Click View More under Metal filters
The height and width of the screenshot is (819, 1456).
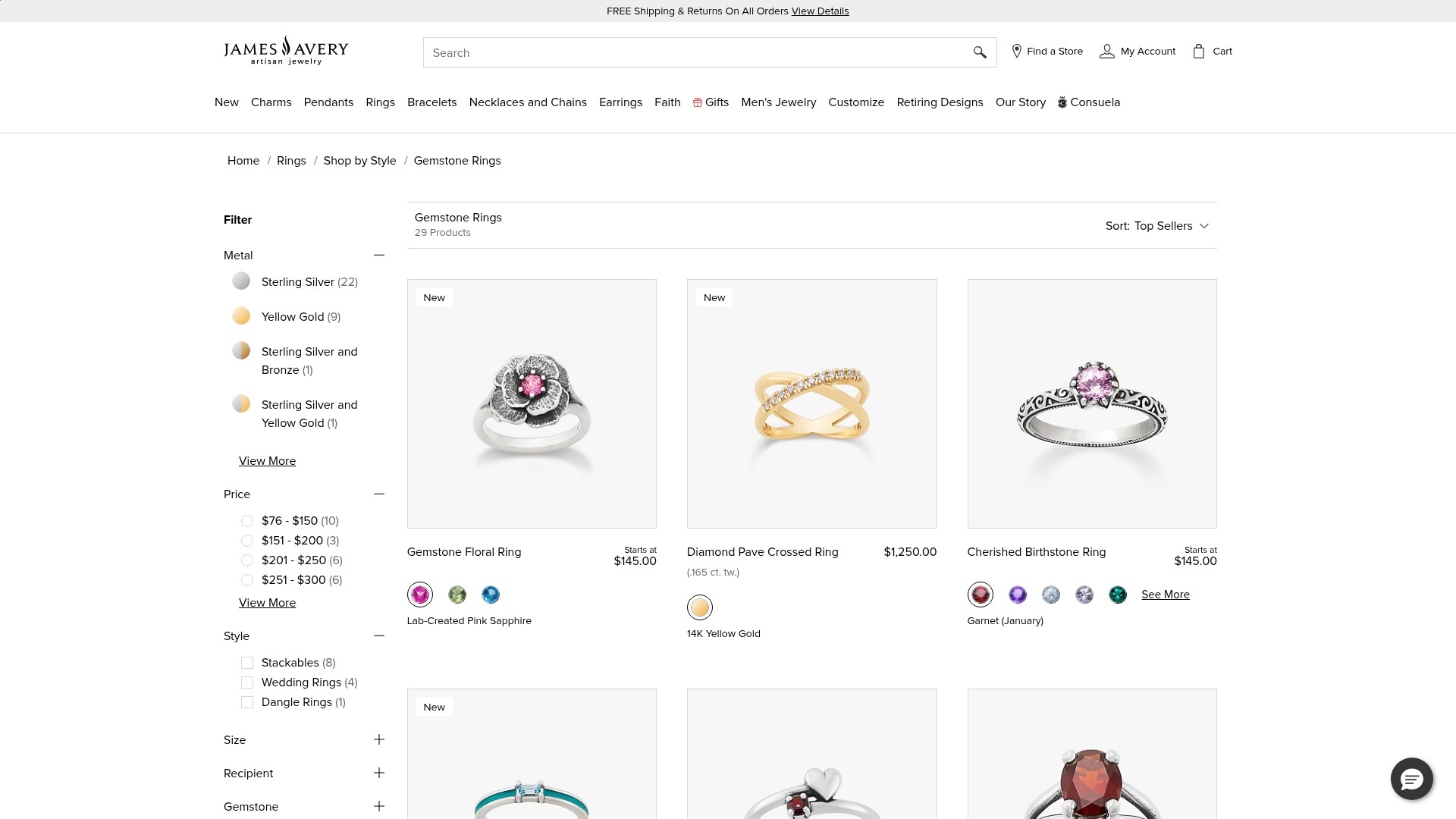[267, 461]
